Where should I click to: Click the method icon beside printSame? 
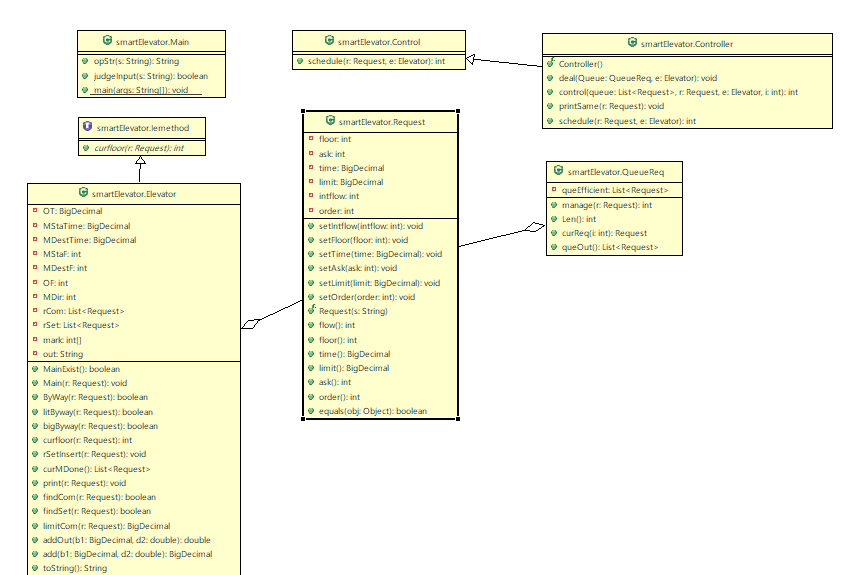point(550,106)
